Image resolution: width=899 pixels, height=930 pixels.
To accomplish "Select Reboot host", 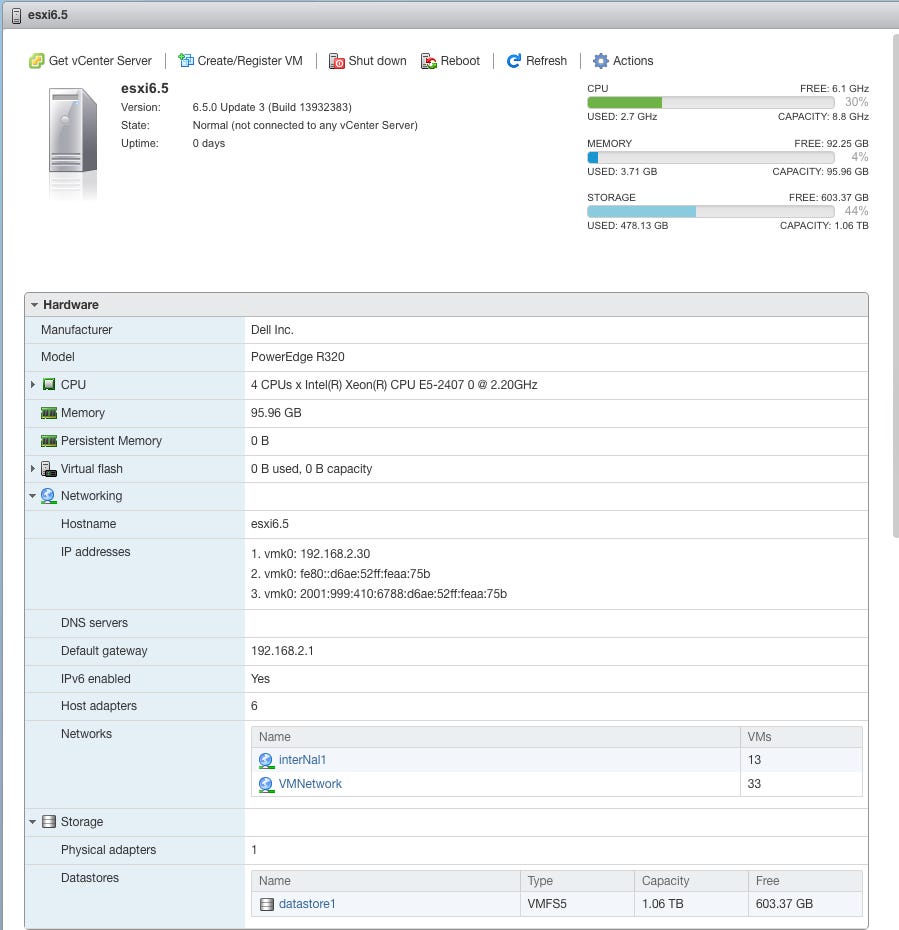I will (x=450, y=61).
